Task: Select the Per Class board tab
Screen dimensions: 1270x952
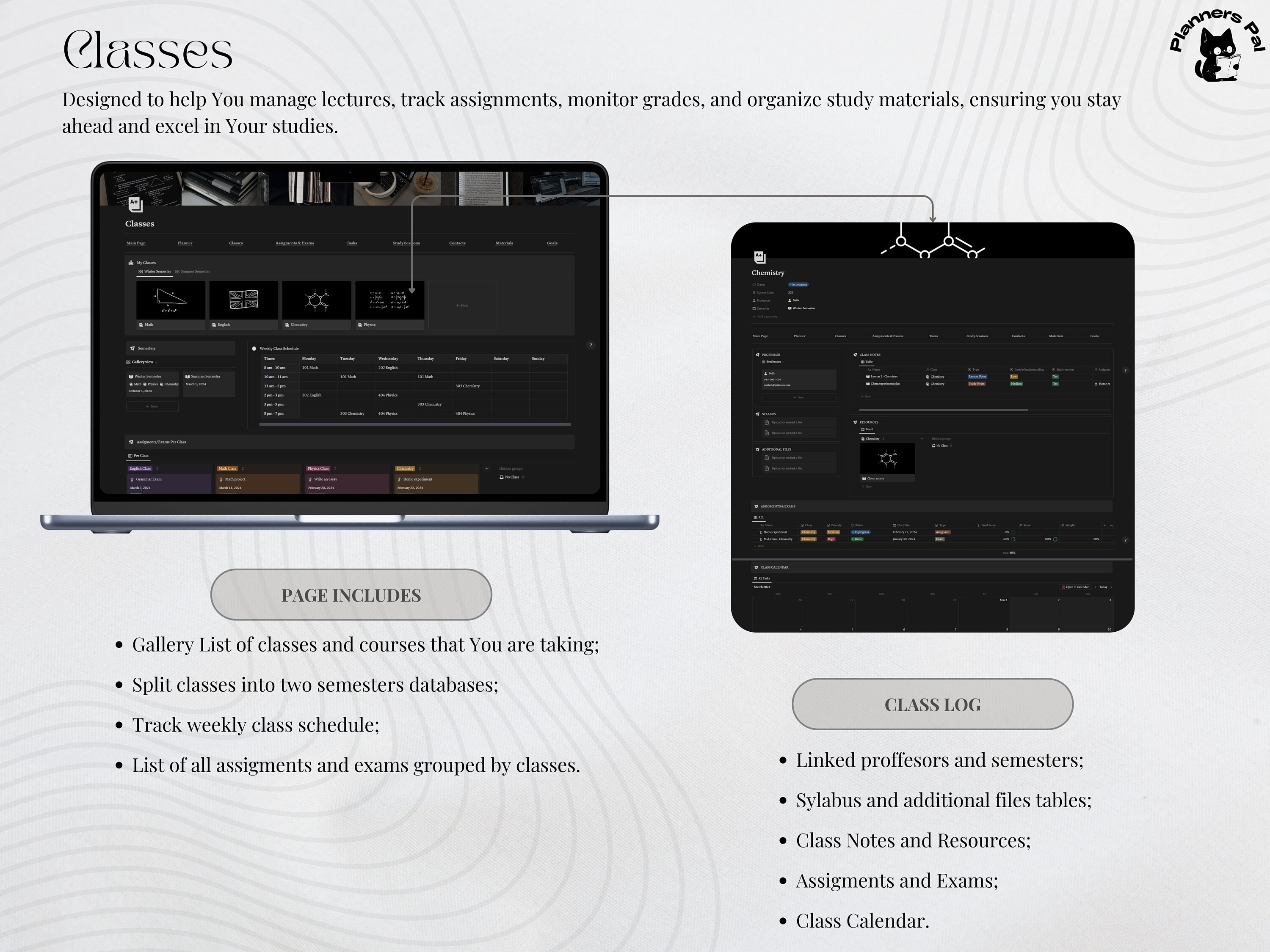Action: click(x=138, y=456)
